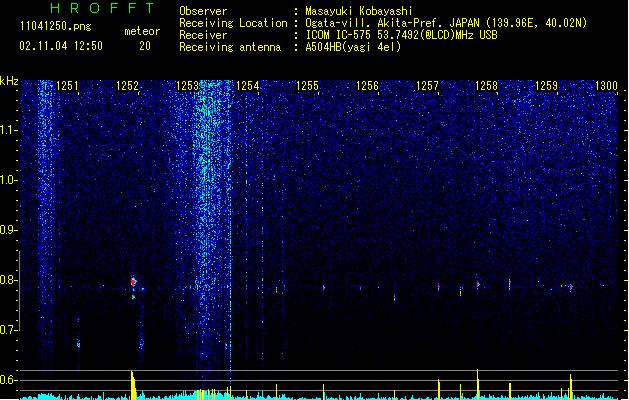Screen dimensions: 629x400
Task: Click the 1253 time marker
Action: point(187,85)
